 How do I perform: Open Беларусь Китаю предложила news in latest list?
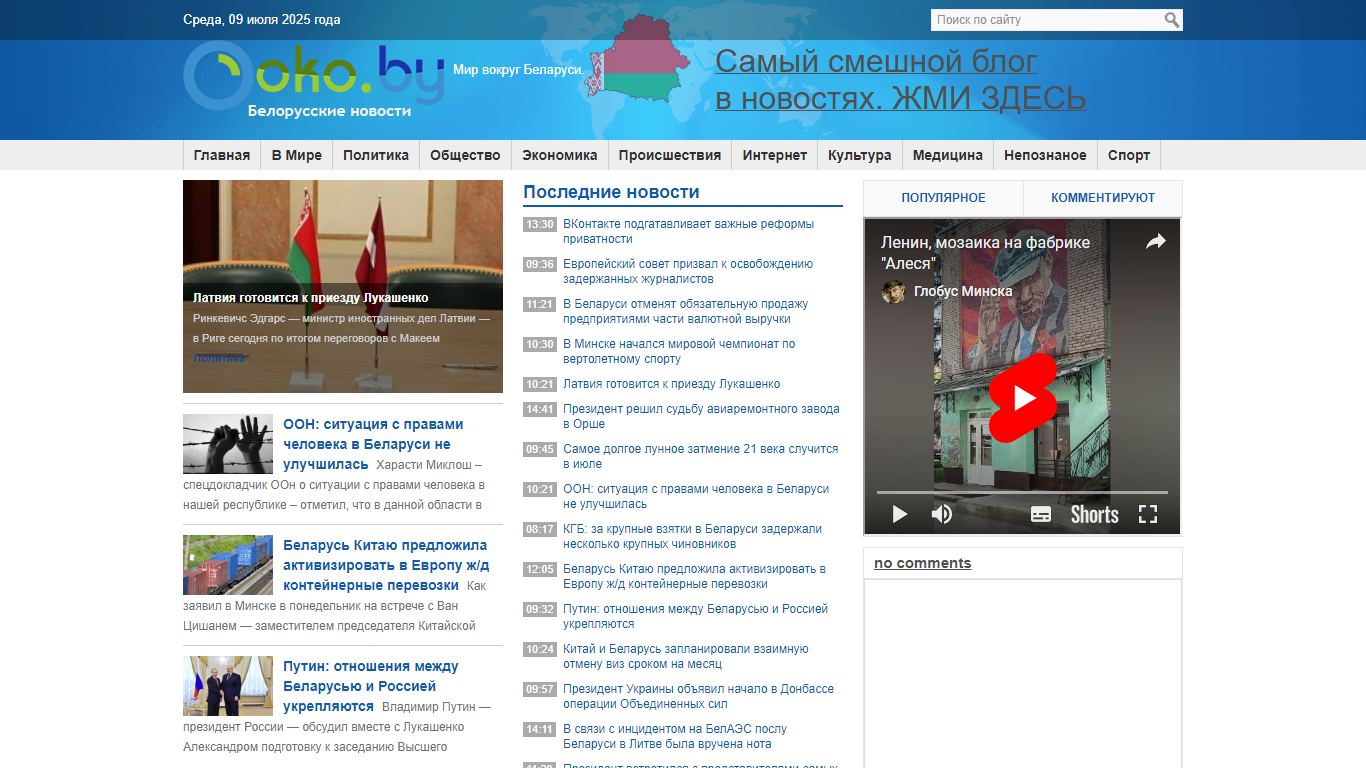694,577
